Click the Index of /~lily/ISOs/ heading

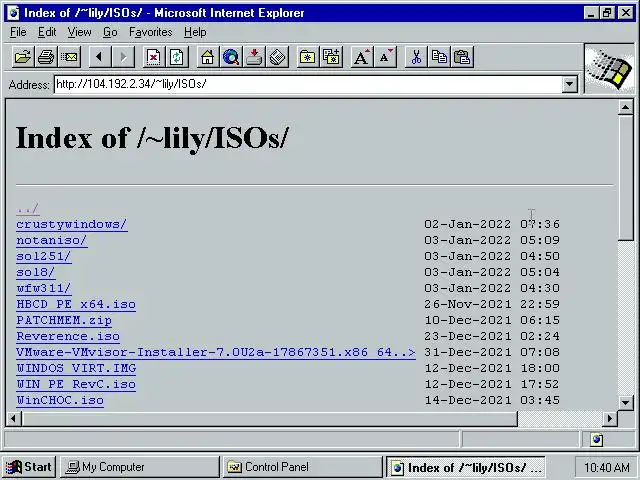152,138
